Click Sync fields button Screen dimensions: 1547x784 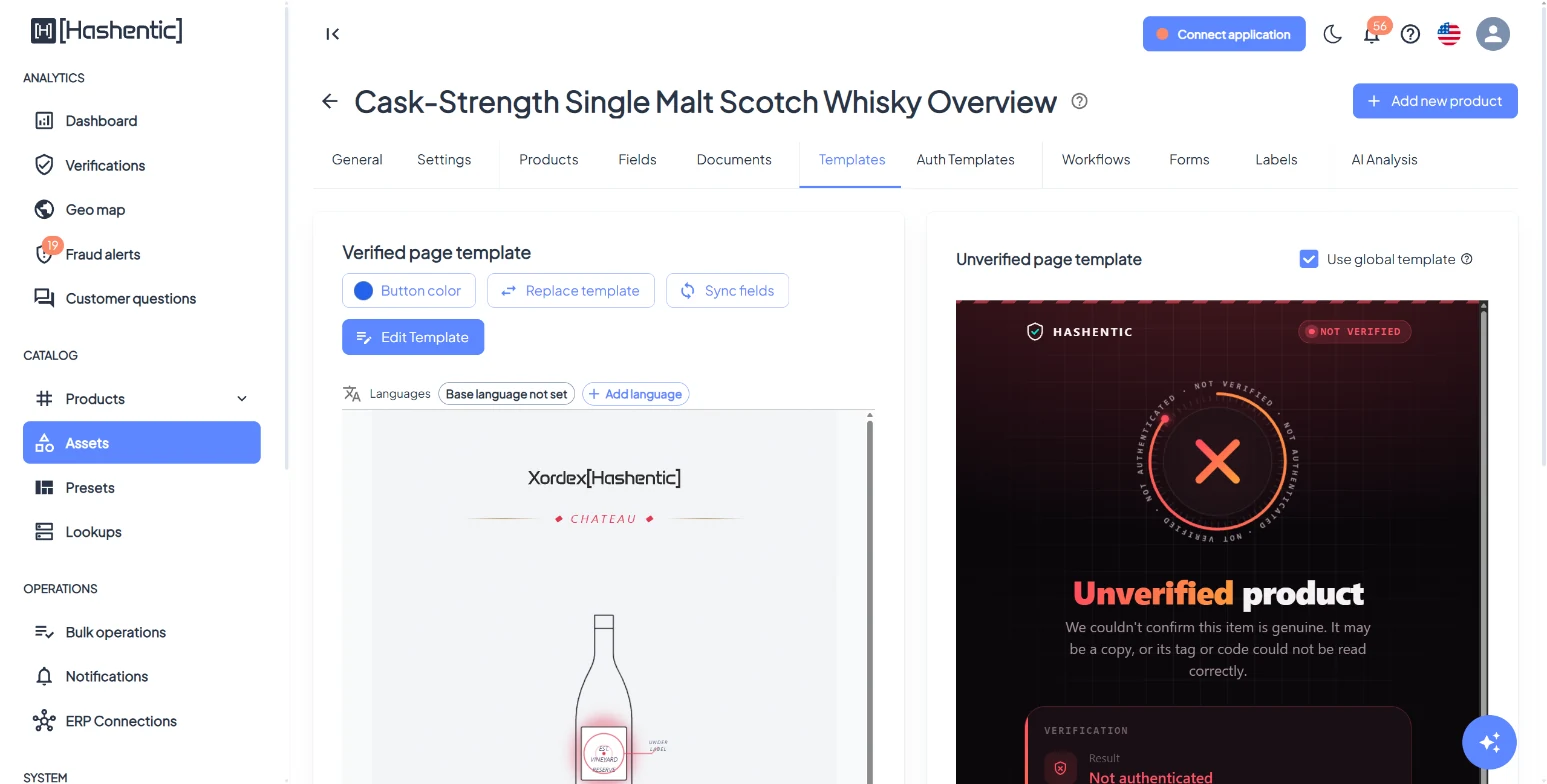tap(727, 291)
